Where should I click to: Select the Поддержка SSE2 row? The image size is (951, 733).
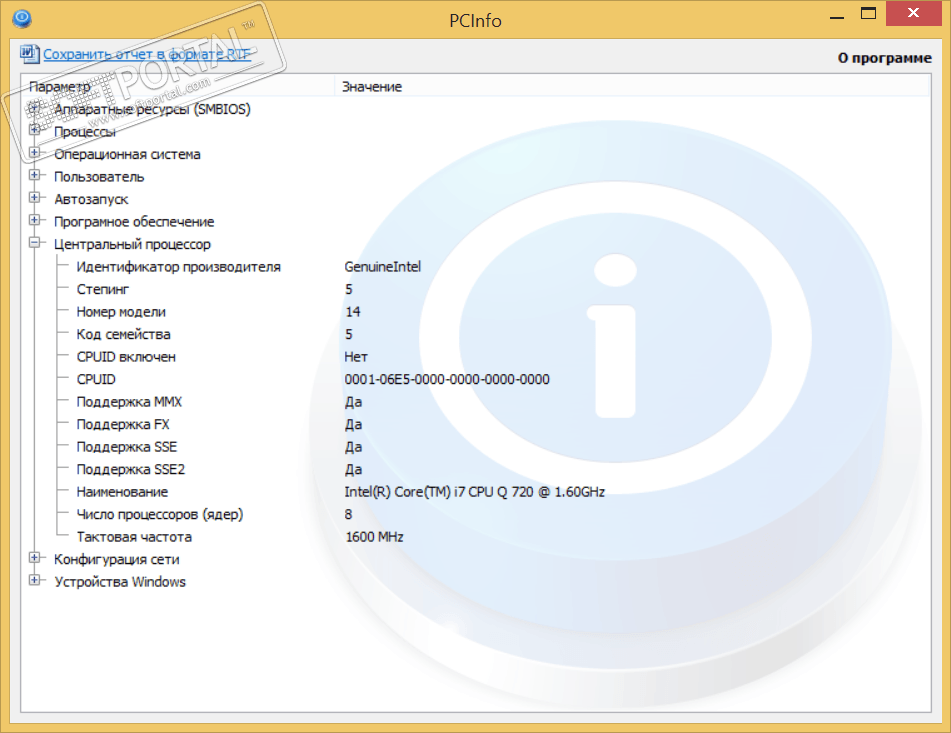tap(130, 469)
